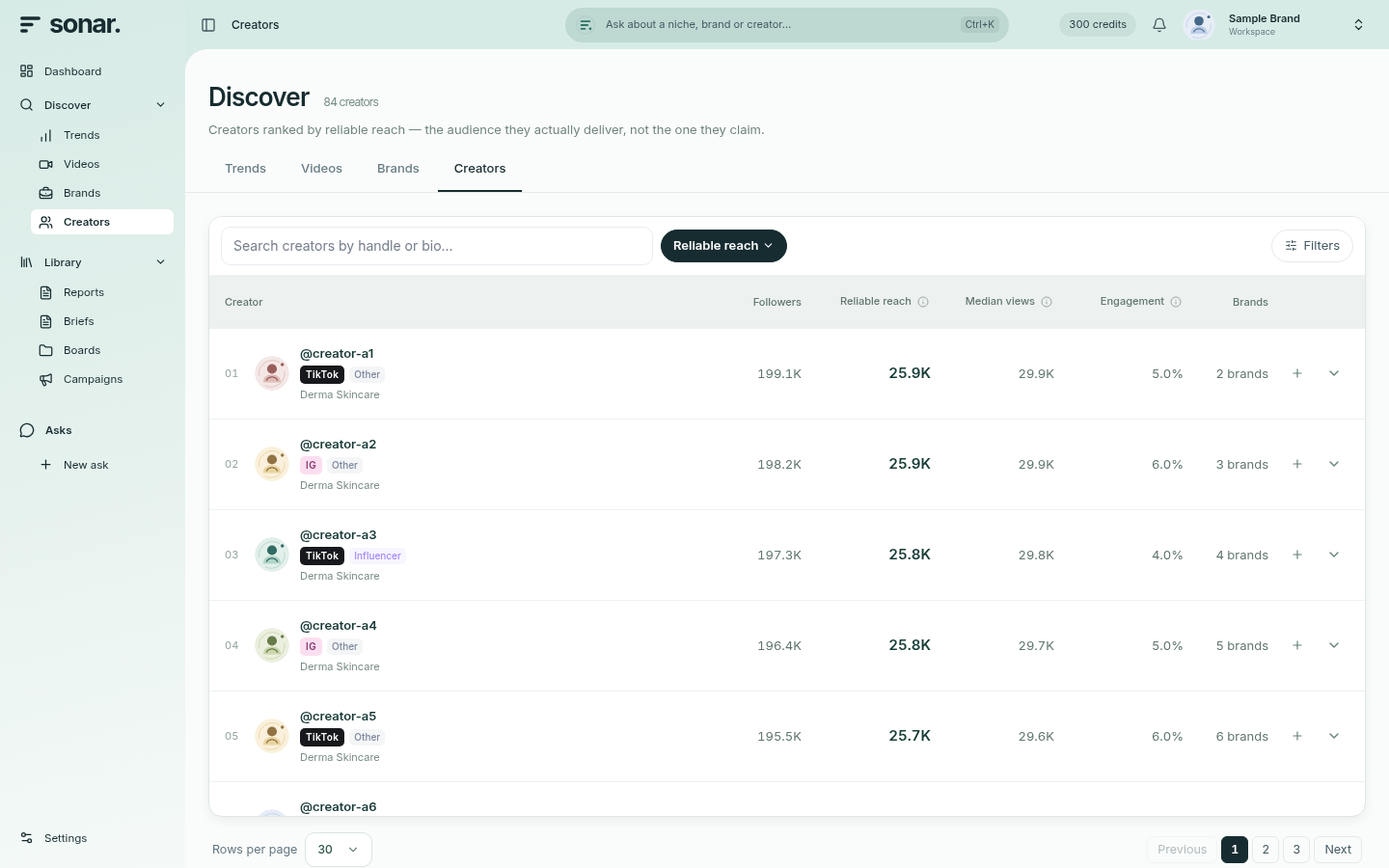Add @creator-a3 with the plus icon
Image resolution: width=1389 pixels, height=868 pixels.
click(x=1297, y=555)
